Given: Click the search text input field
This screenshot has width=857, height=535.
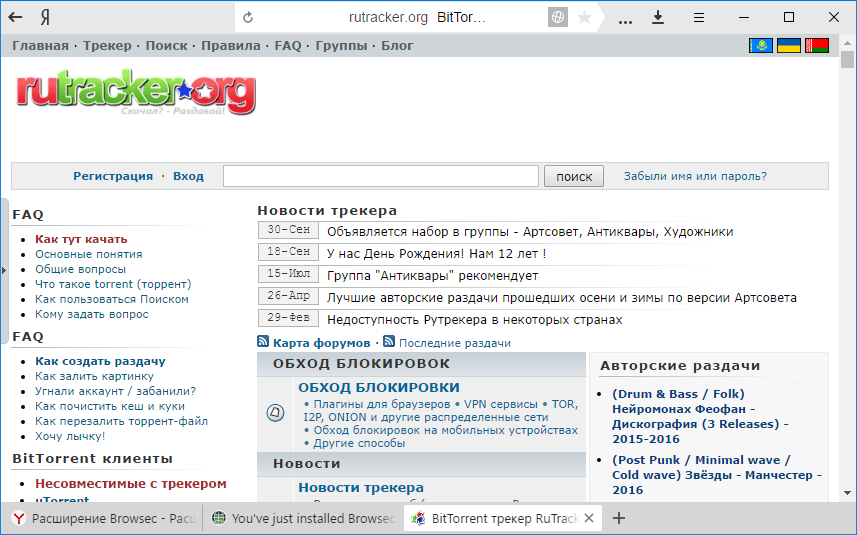Looking at the screenshot, I should (381, 176).
